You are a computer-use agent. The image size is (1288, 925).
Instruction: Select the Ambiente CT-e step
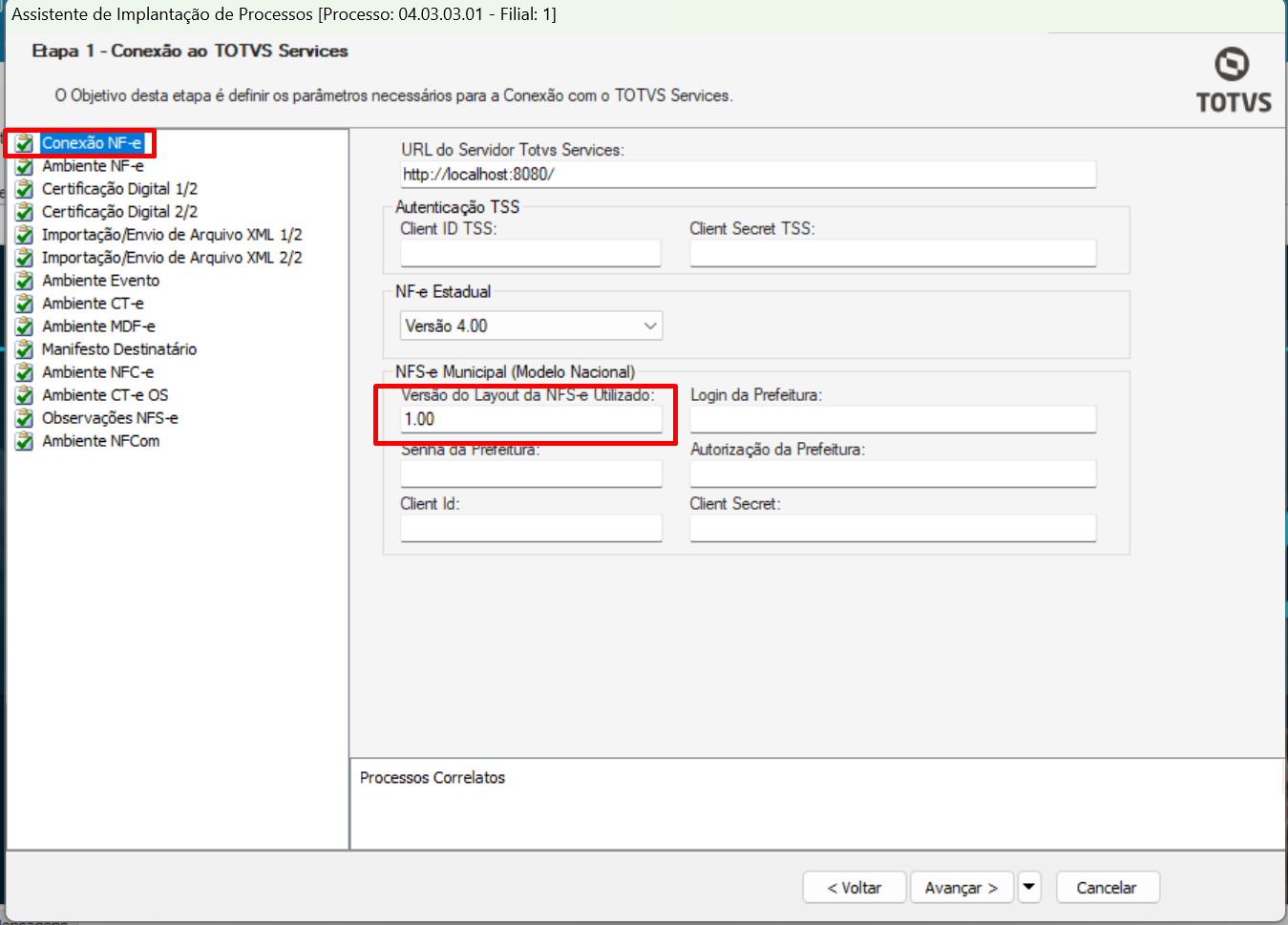click(x=93, y=304)
